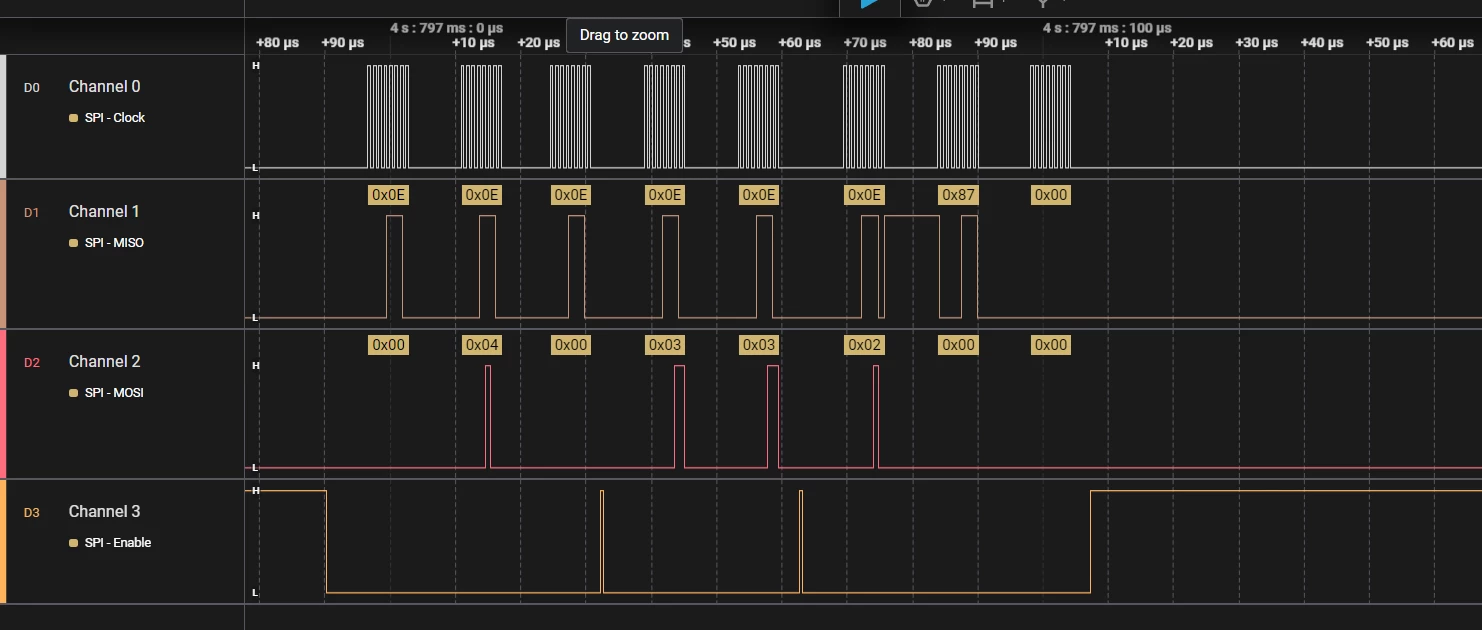Click the 0x02 decoded MOSI byte bubble
Viewport: 1482px width, 630px height.
click(x=864, y=345)
